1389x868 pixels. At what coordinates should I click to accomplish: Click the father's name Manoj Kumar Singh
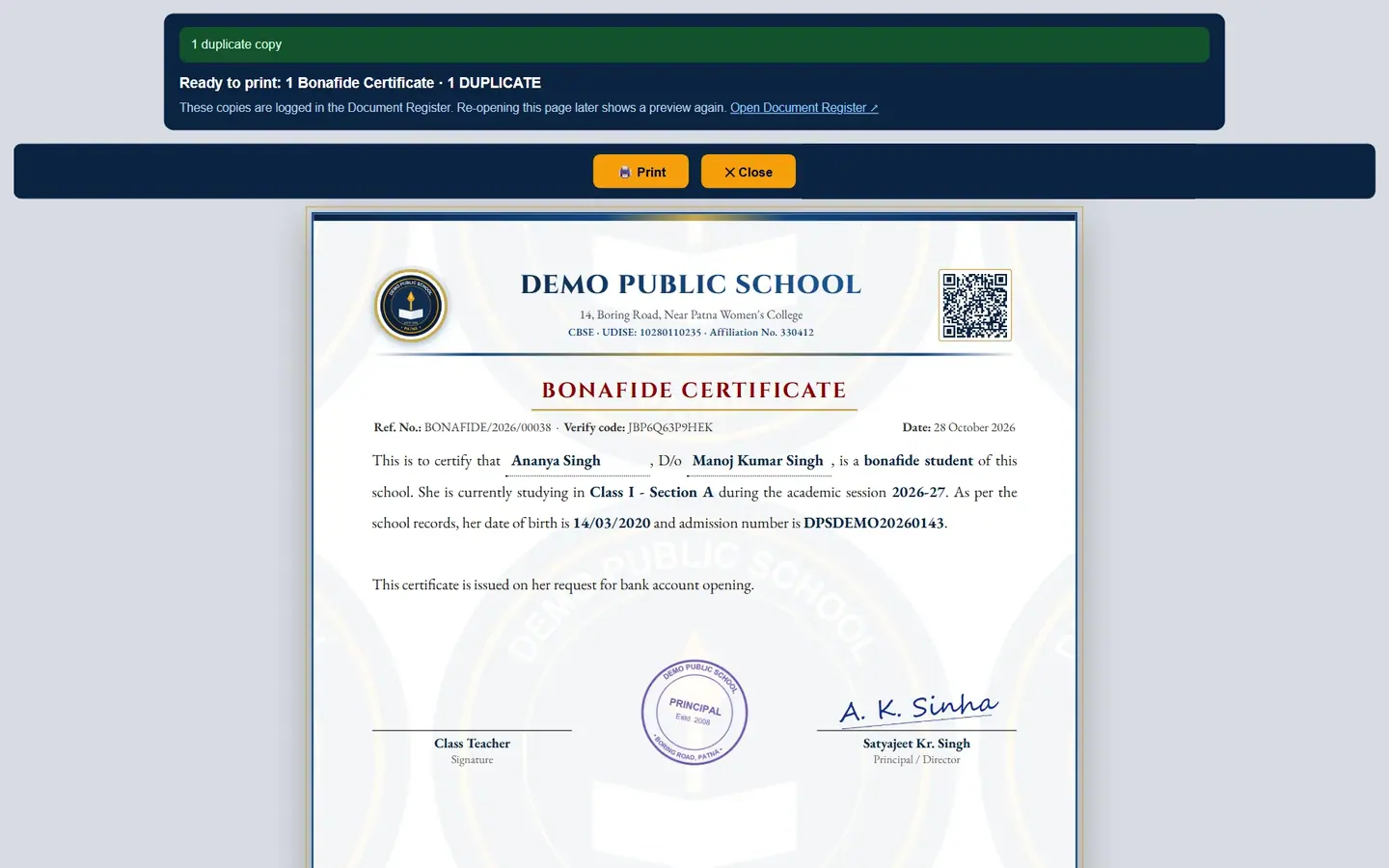pyautogui.click(x=758, y=461)
